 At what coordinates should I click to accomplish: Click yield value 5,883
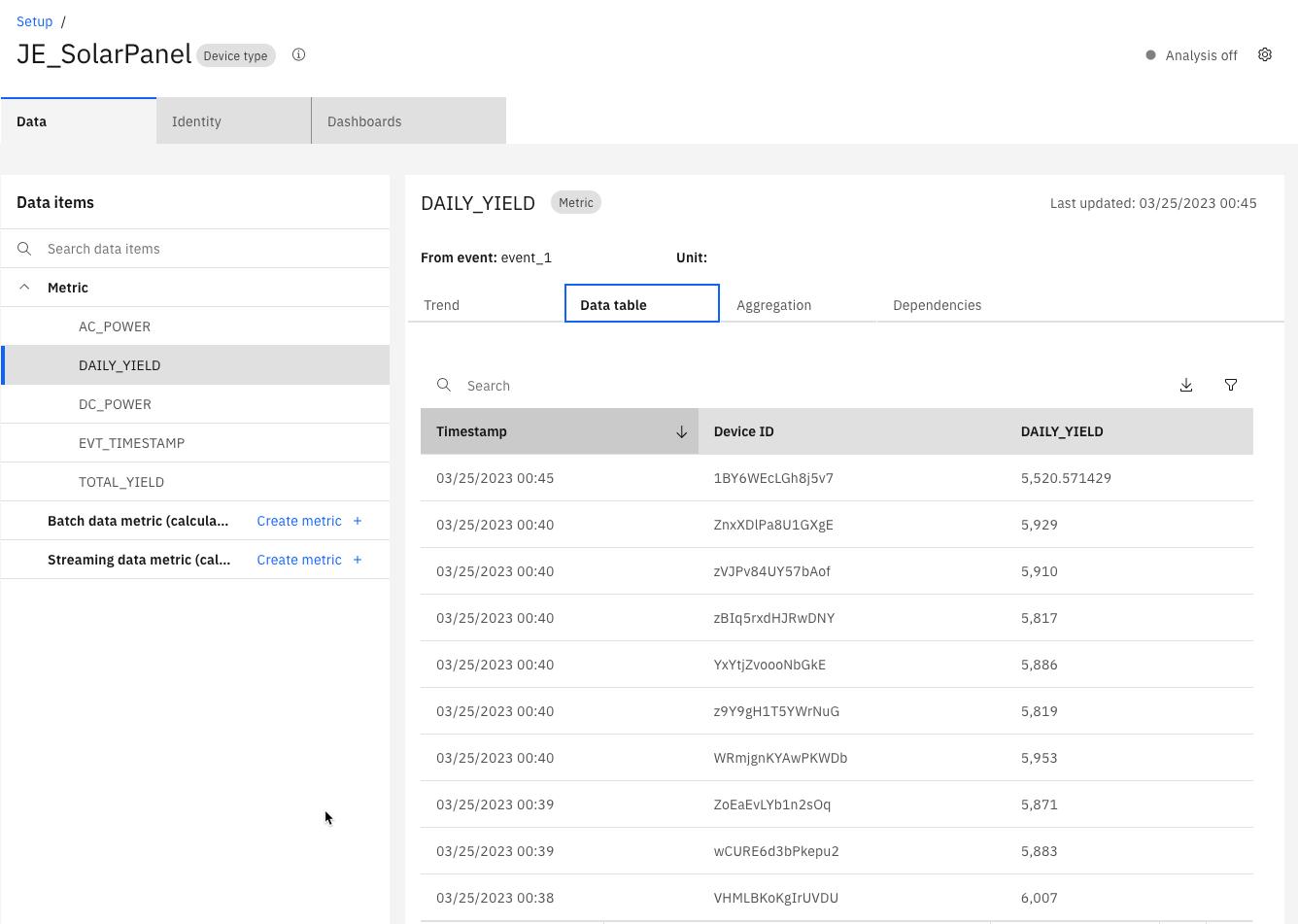click(1040, 851)
